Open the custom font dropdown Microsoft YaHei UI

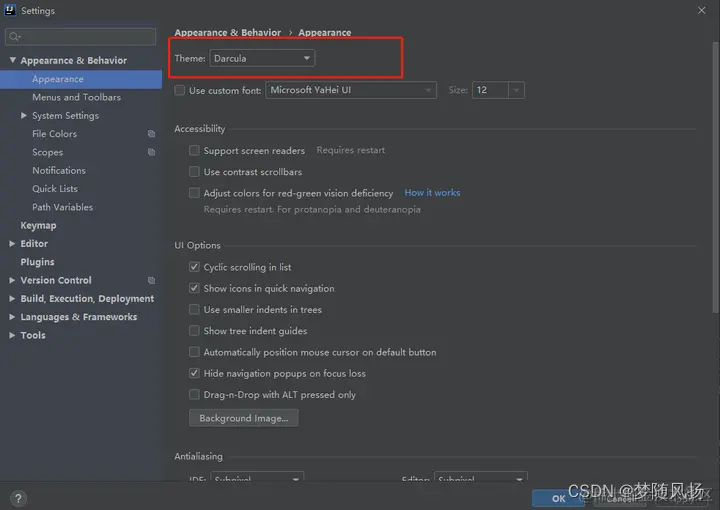click(351, 90)
